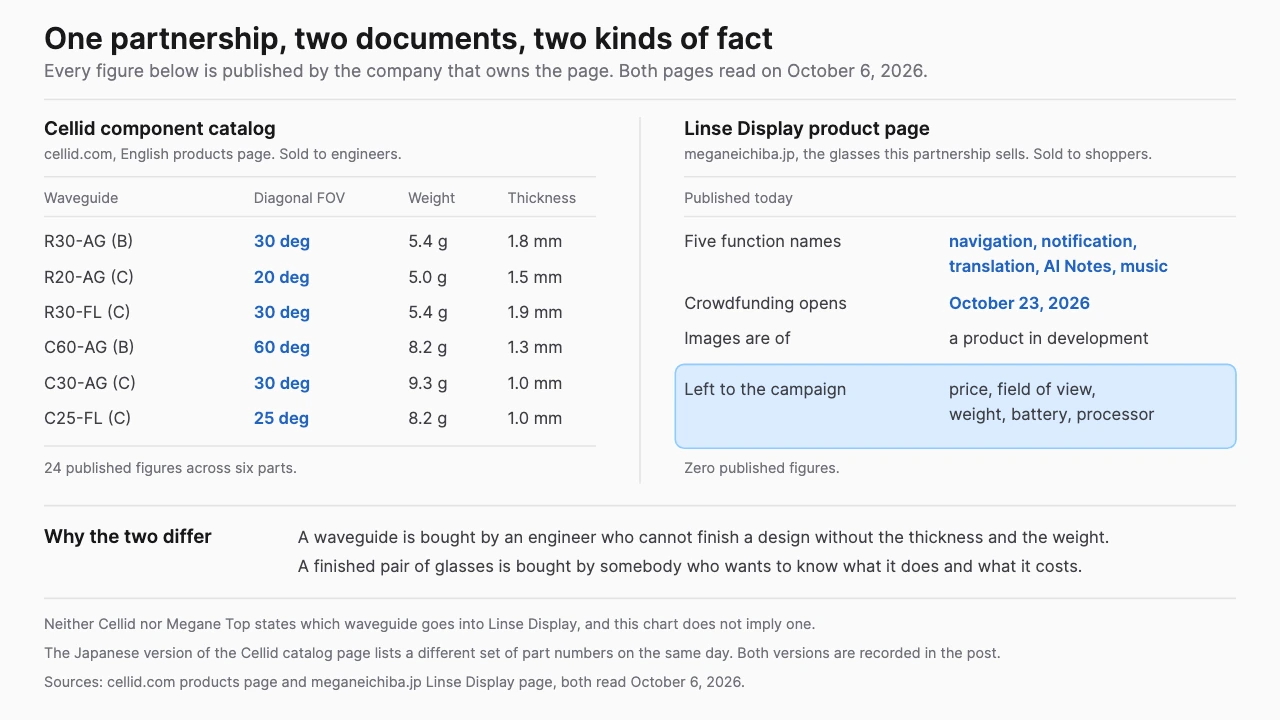
Task: Click '24 published figures across six parts.'
Action: point(170,468)
